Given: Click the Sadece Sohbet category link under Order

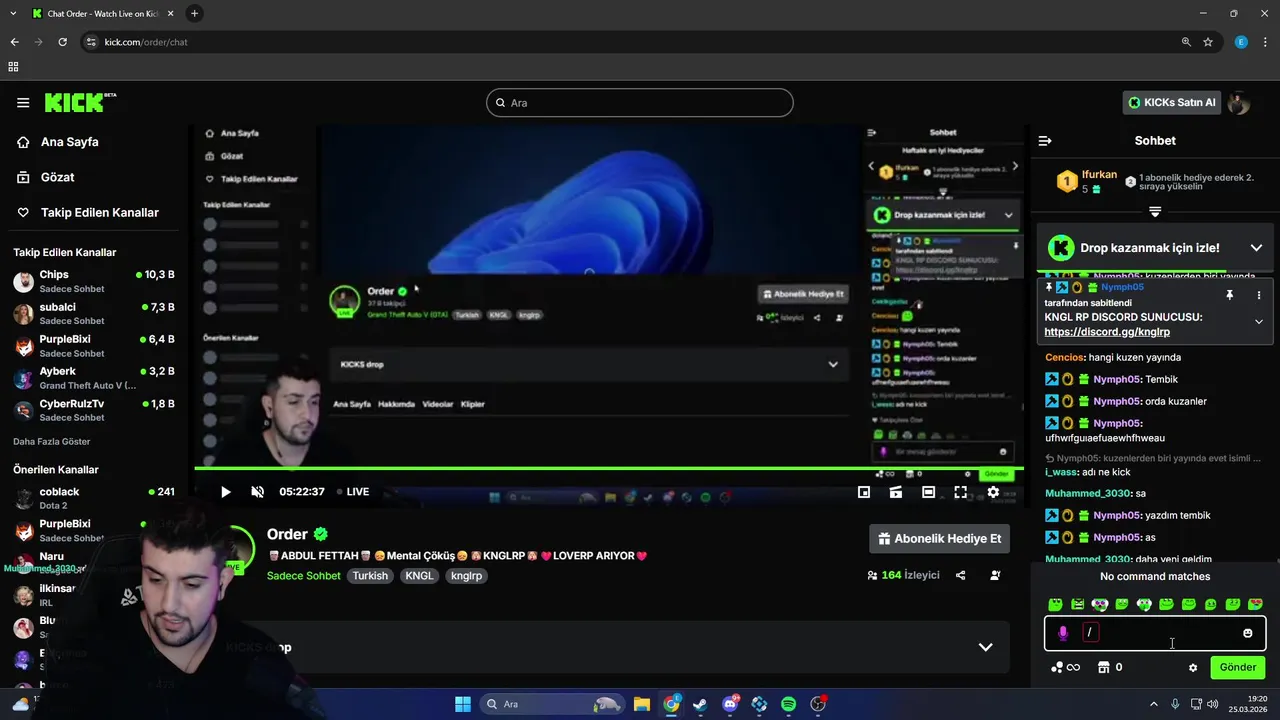Looking at the screenshot, I should (304, 576).
